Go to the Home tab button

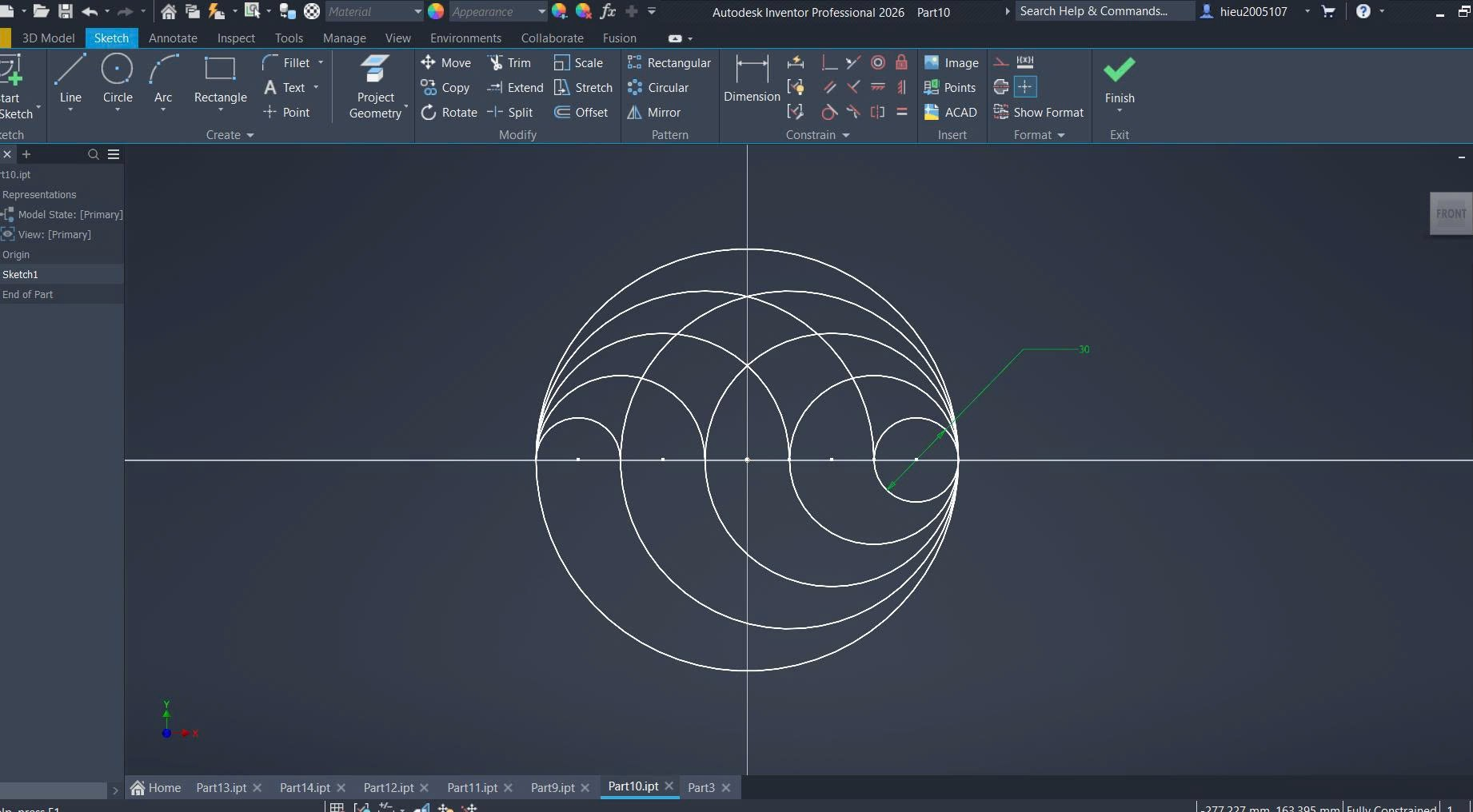(156, 787)
